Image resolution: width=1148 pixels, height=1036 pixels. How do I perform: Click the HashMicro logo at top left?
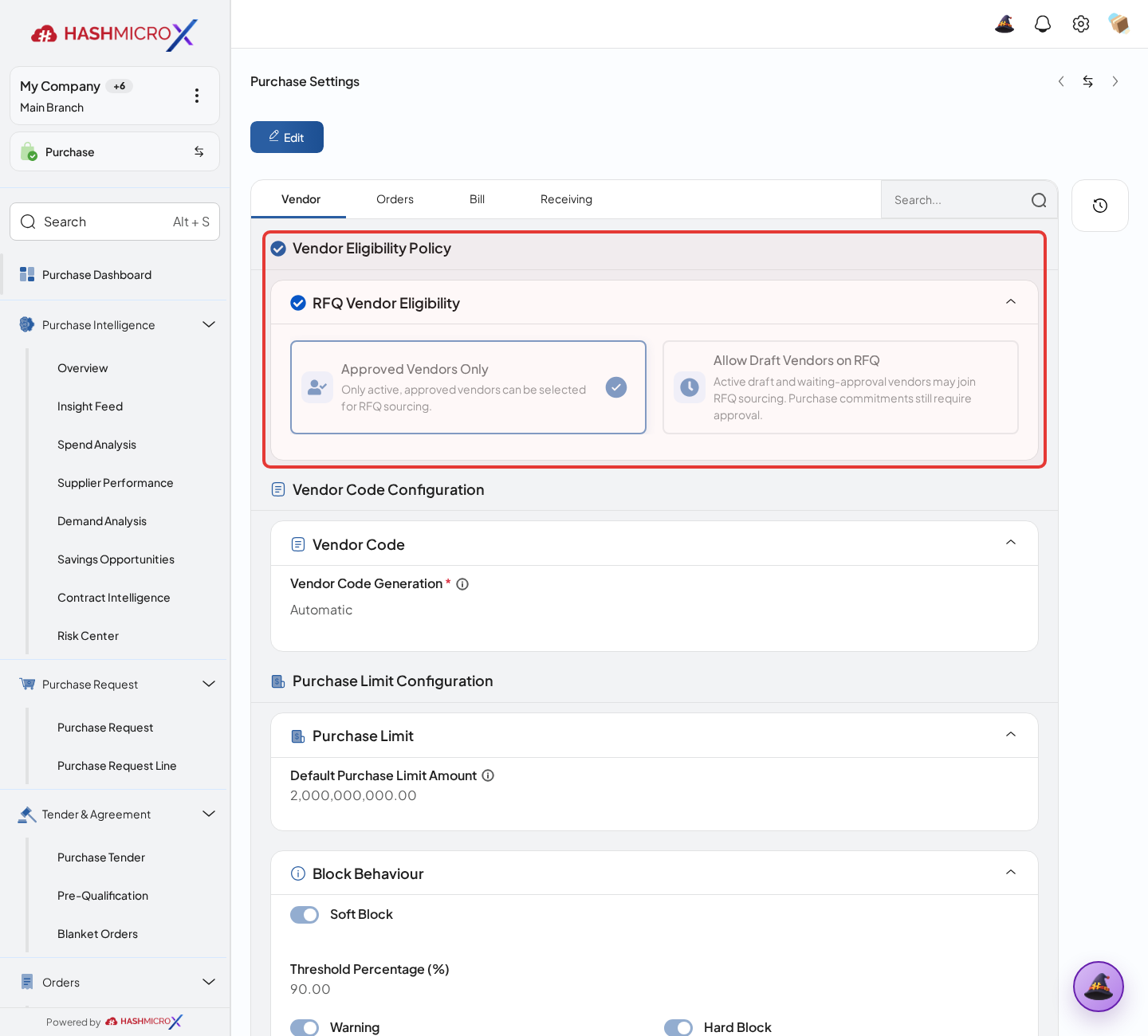[x=114, y=34]
